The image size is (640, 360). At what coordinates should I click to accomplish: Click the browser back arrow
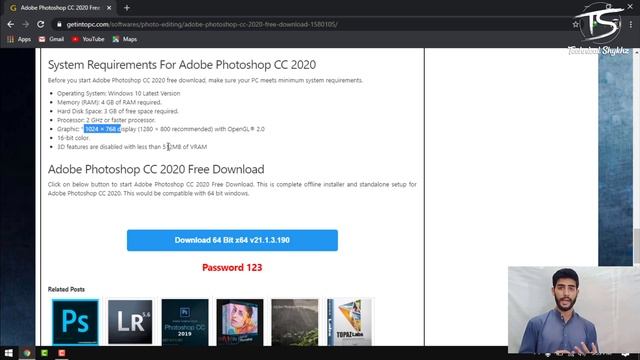[x=11, y=24]
